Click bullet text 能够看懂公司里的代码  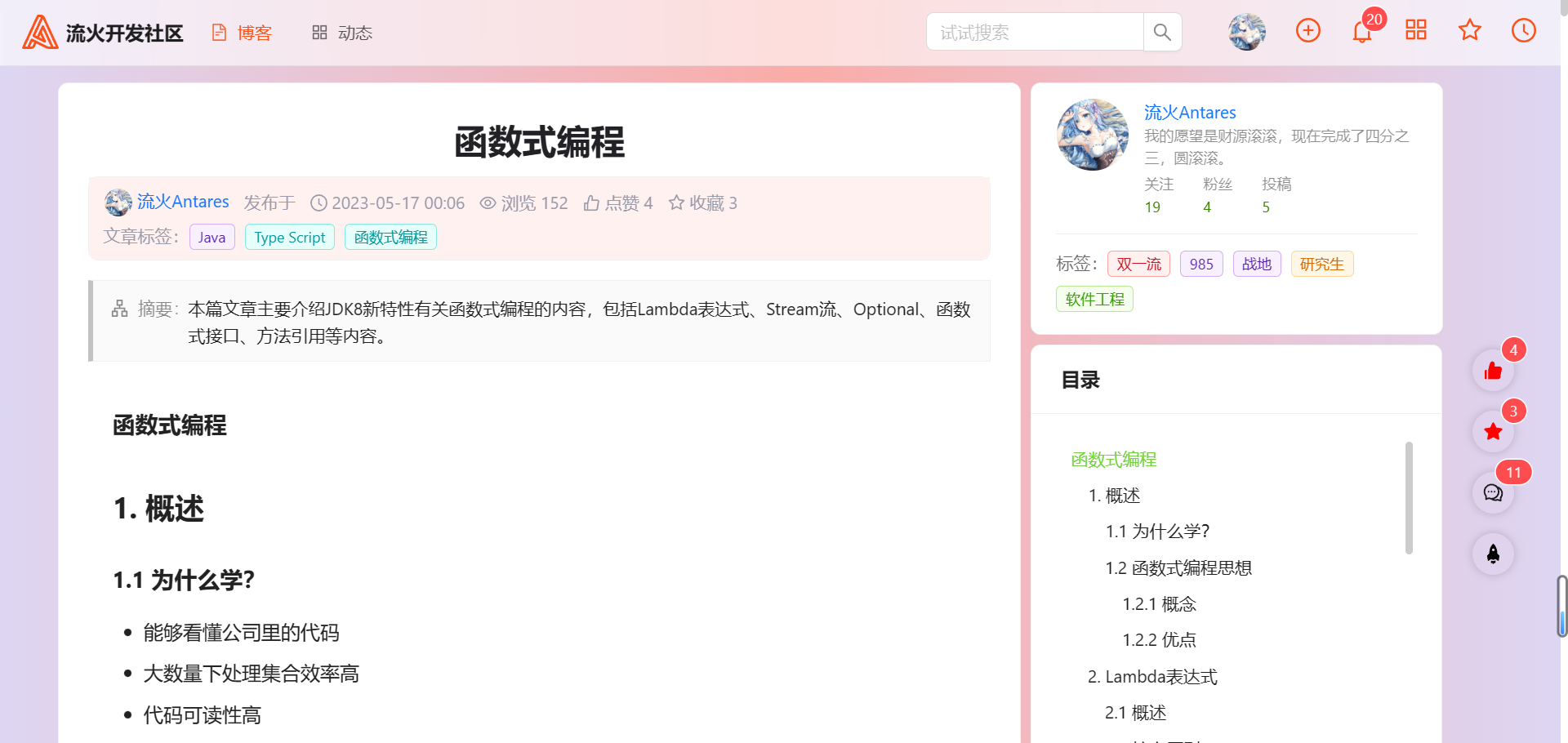(x=241, y=633)
